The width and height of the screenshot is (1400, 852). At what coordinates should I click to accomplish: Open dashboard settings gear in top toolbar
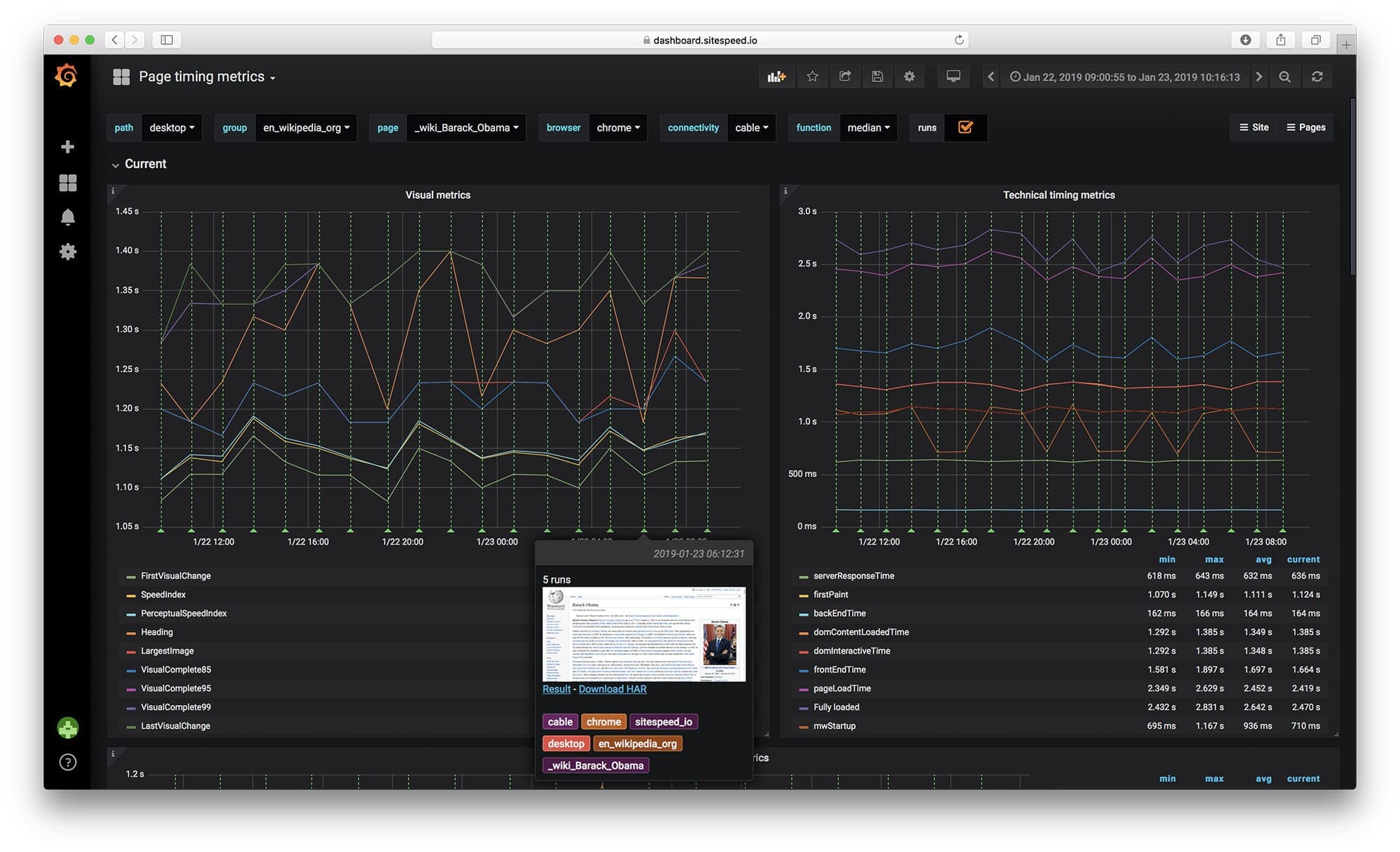(909, 77)
